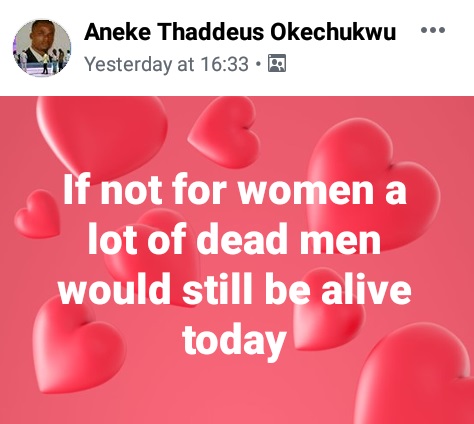The image size is (474, 424).
Task: Open the "Yesterday at 16:33" timestamp link
Action: coord(166,64)
